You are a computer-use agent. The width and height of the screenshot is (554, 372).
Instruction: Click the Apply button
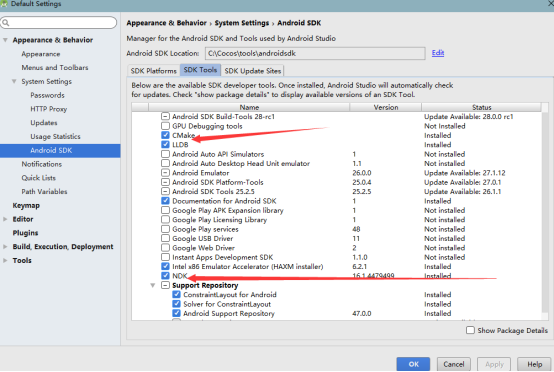tap(494, 364)
